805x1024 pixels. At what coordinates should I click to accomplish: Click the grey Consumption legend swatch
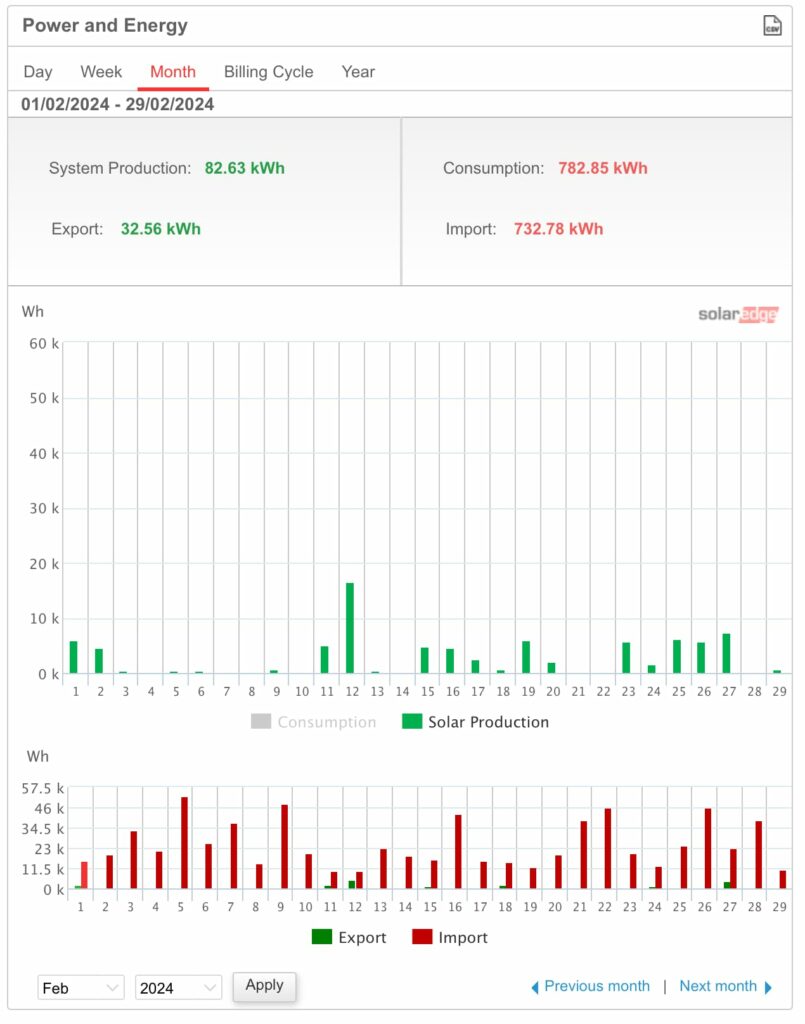(x=260, y=721)
